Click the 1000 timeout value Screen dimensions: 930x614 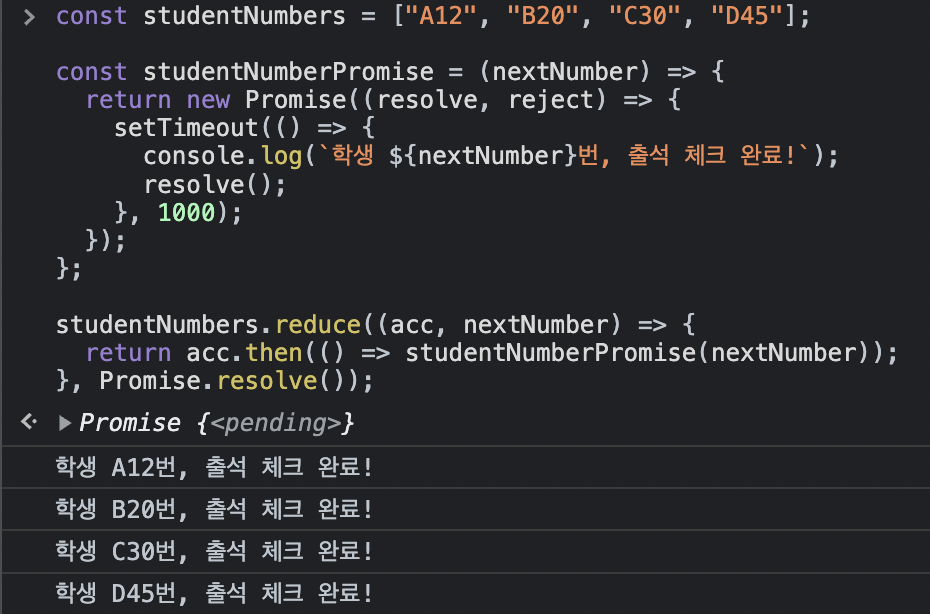[186, 213]
